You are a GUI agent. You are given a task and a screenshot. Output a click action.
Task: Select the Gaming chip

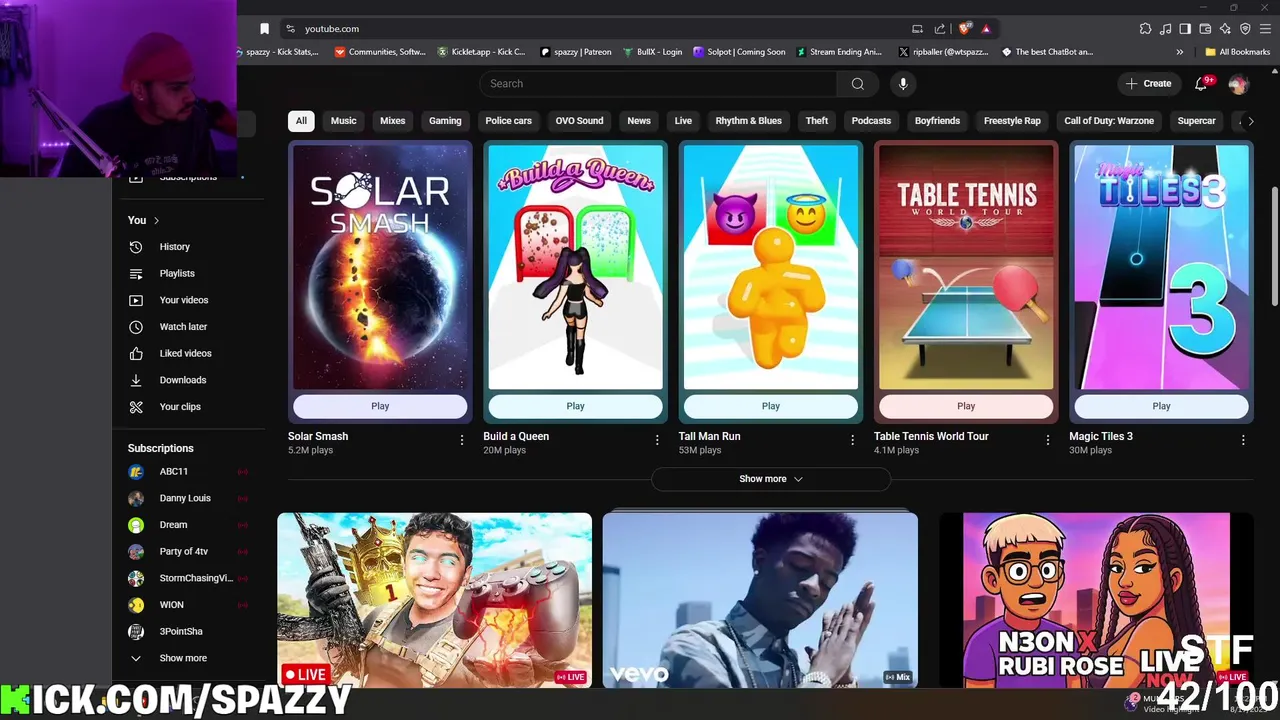445,121
